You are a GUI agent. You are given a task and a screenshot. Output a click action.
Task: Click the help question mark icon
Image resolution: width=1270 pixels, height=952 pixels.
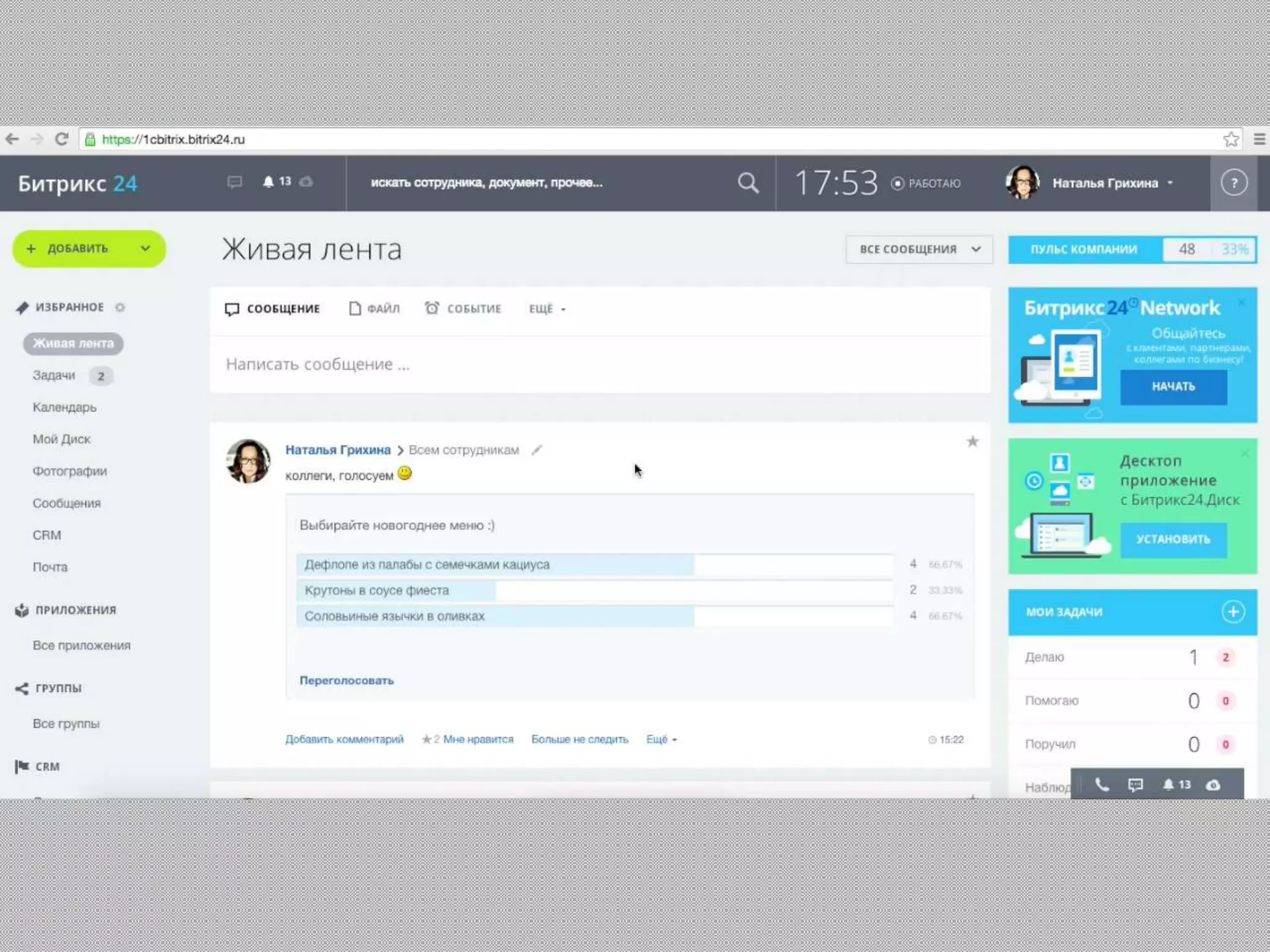coord(1233,183)
